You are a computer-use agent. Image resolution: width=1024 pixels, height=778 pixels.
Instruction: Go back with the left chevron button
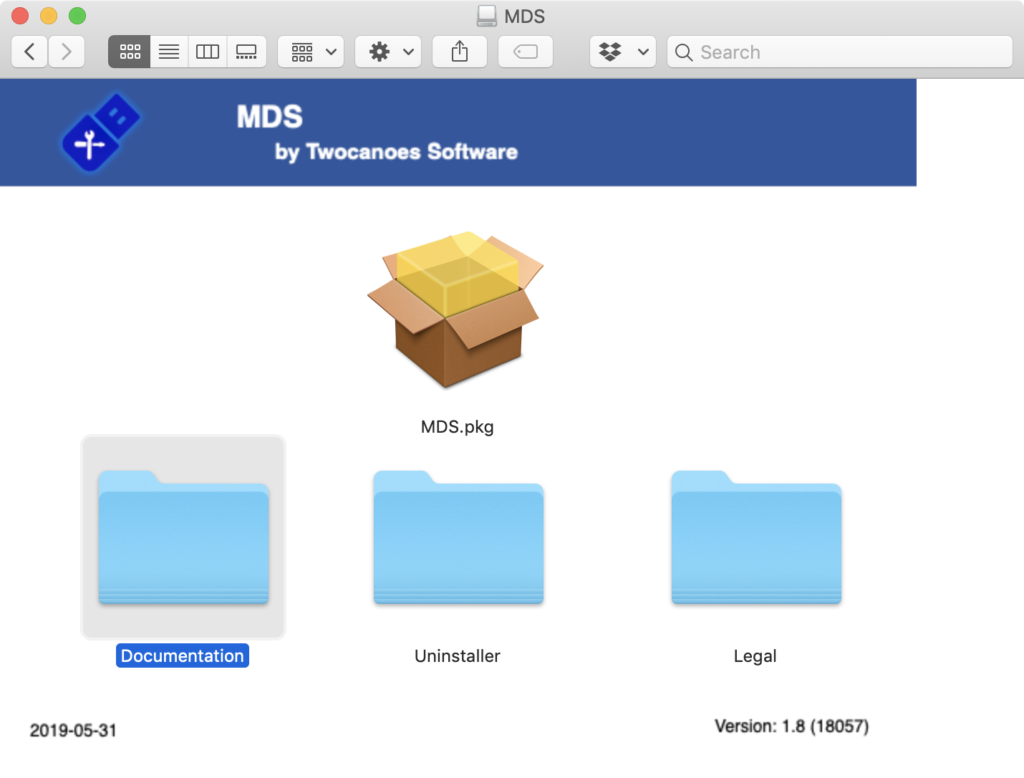click(29, 52)
